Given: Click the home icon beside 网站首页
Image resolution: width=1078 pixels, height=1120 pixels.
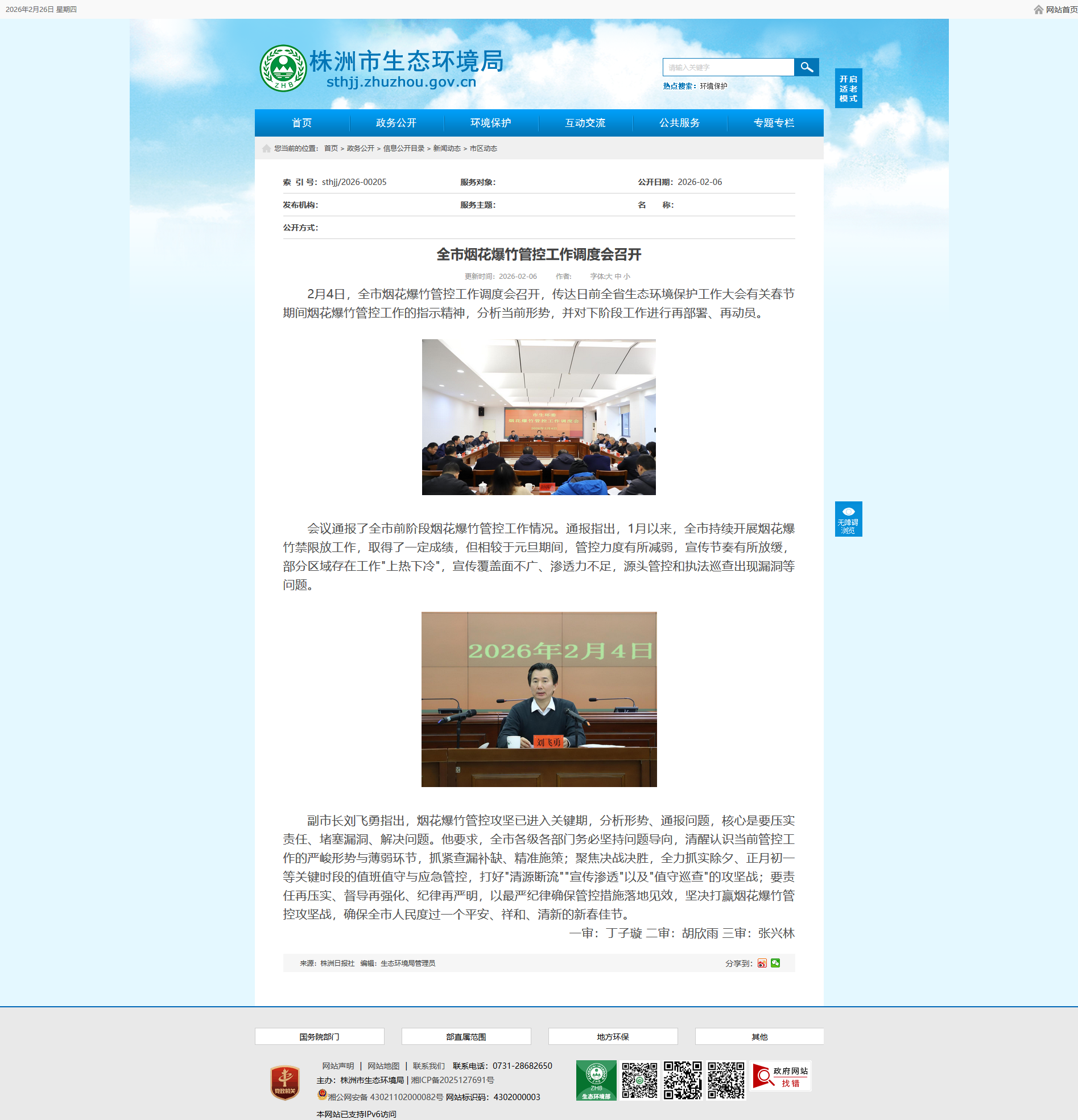Looking at the screenshot, I should 1039,10.
